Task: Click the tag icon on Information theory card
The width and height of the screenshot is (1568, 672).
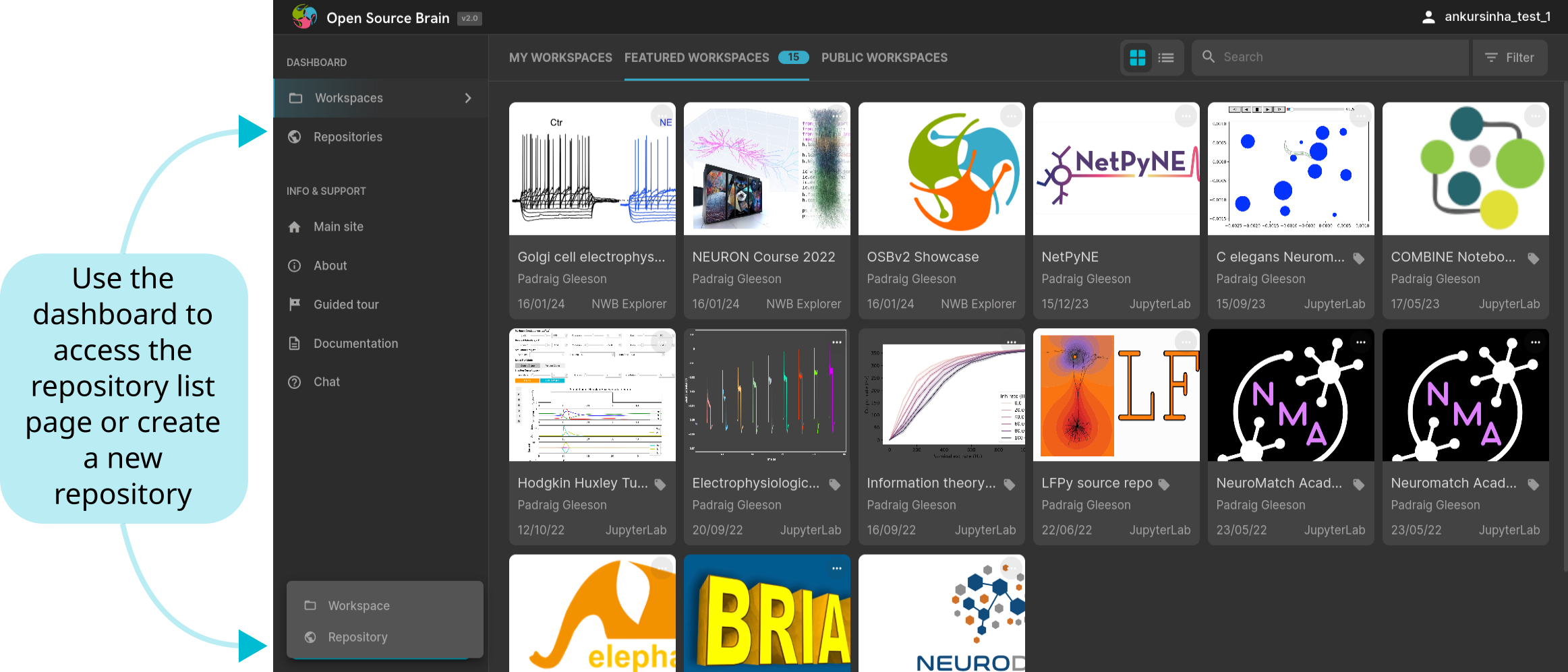Action: 1010,484
